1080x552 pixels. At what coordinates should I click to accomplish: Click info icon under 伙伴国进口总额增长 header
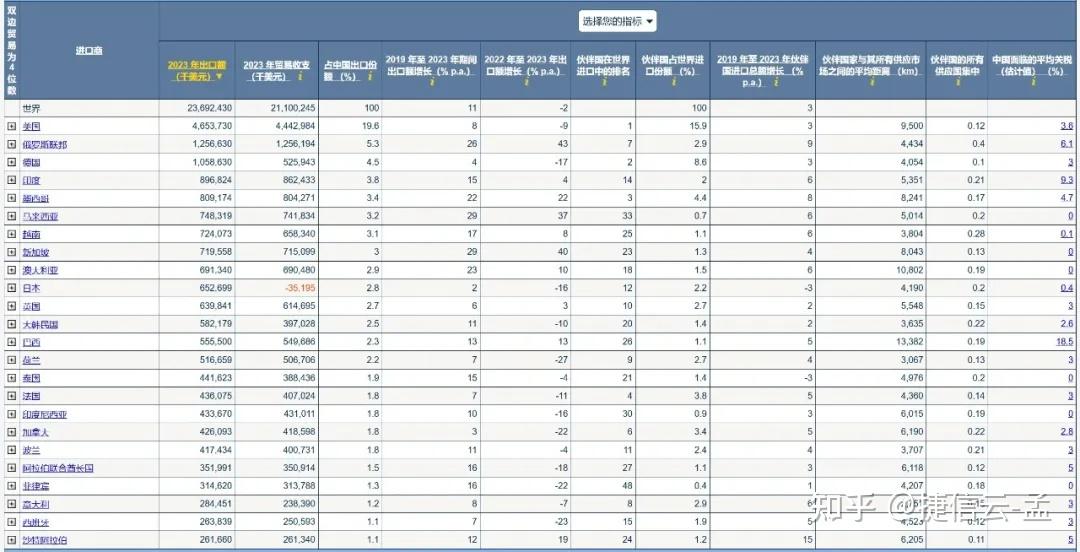pos(776,83)
